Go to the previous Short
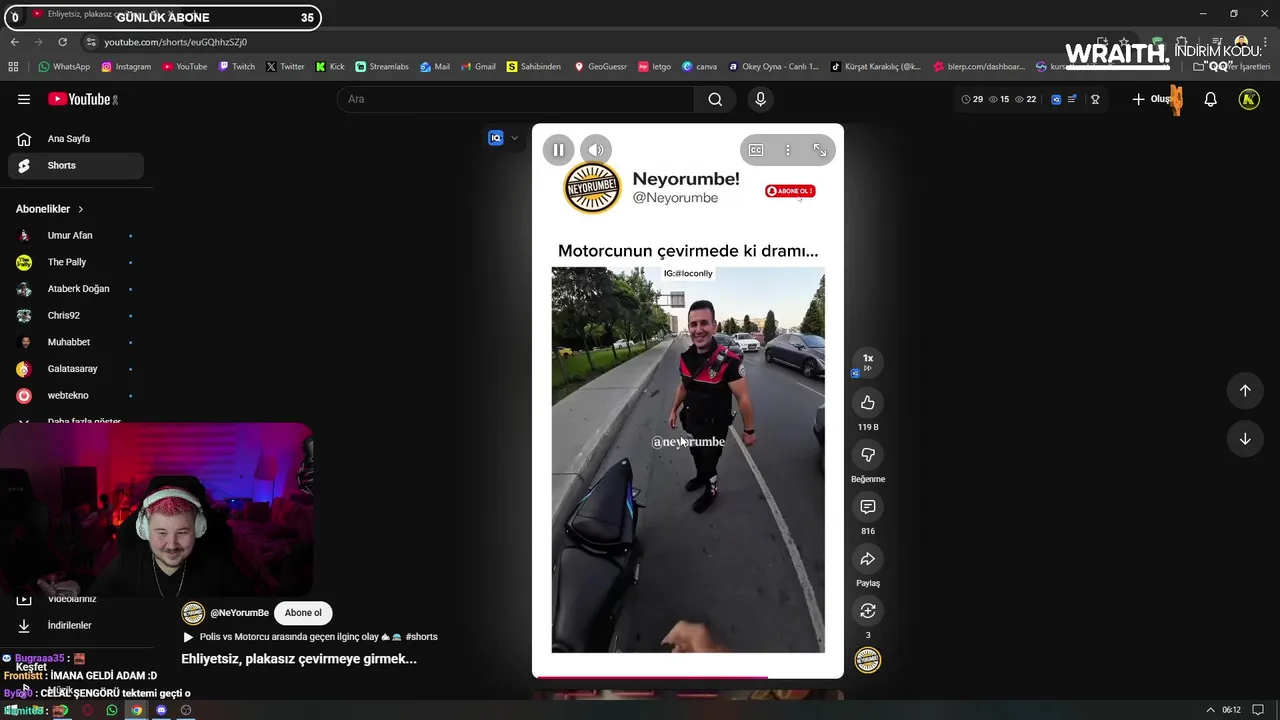The width and height of the screenshot is (1280, 720). pyautogui.click(x=1245, y=391)
